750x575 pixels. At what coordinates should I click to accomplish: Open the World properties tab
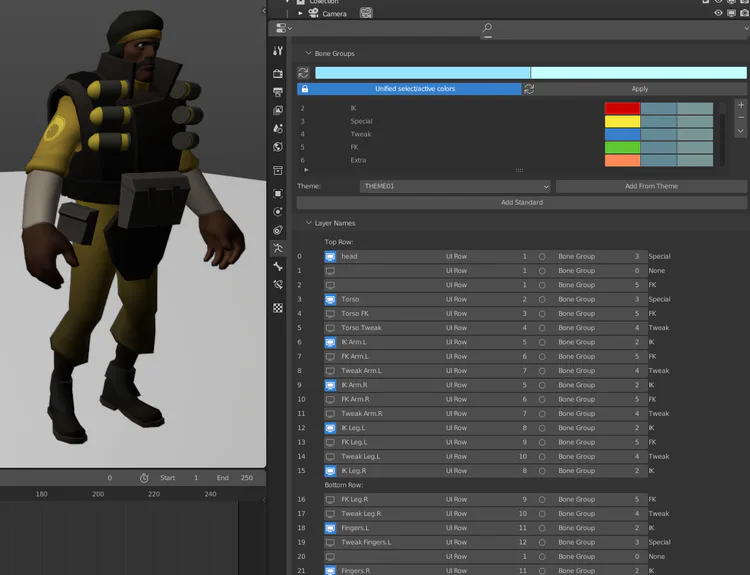click(x=278, y=147)
